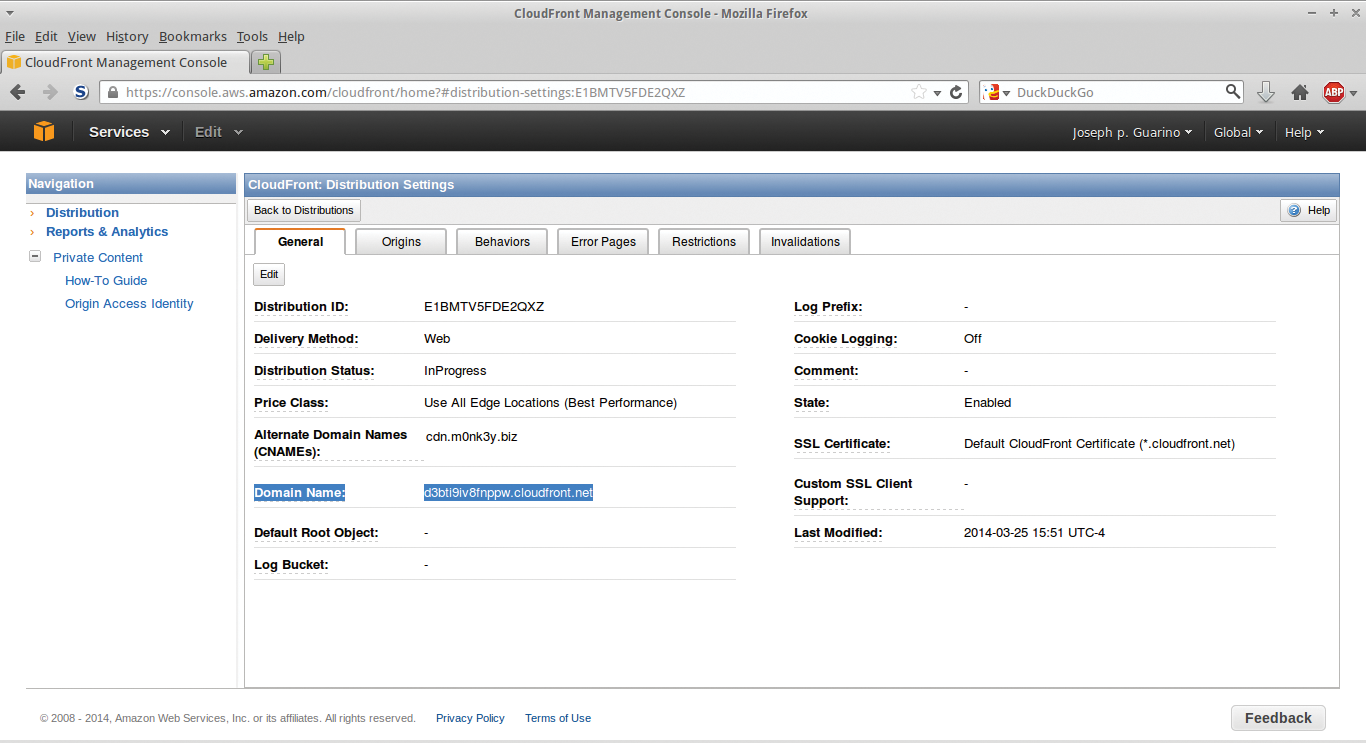This screenshot has height=743, width=1366.
Task: Open Reports & Analytics link
Action: coord(107,232)
